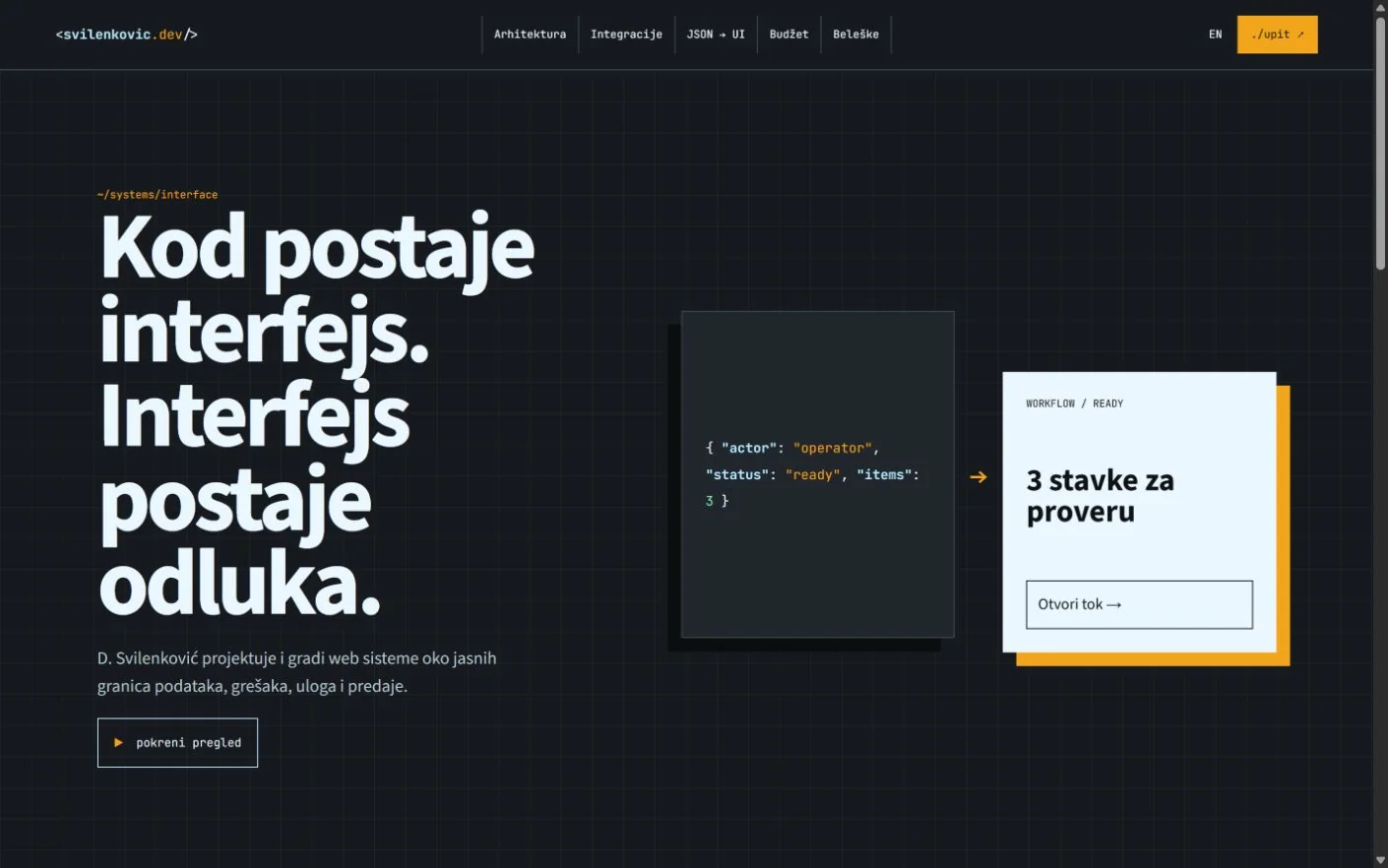Viewport: 1388px width, 868px height.
Task: Open the svilenkovic.dev logo link
Action: click(127, 34)
